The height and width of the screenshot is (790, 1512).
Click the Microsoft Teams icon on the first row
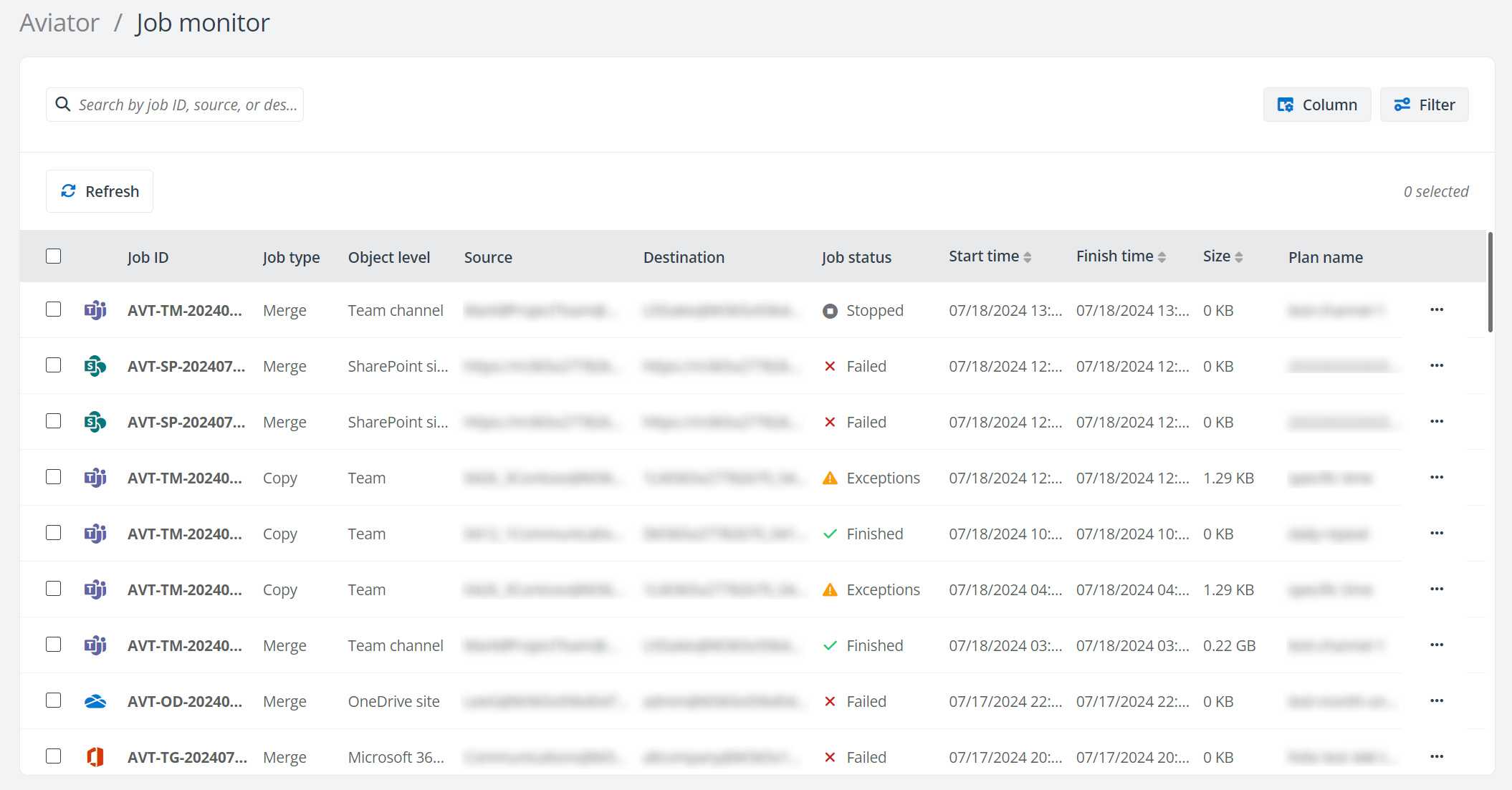(x=95, y=309)
